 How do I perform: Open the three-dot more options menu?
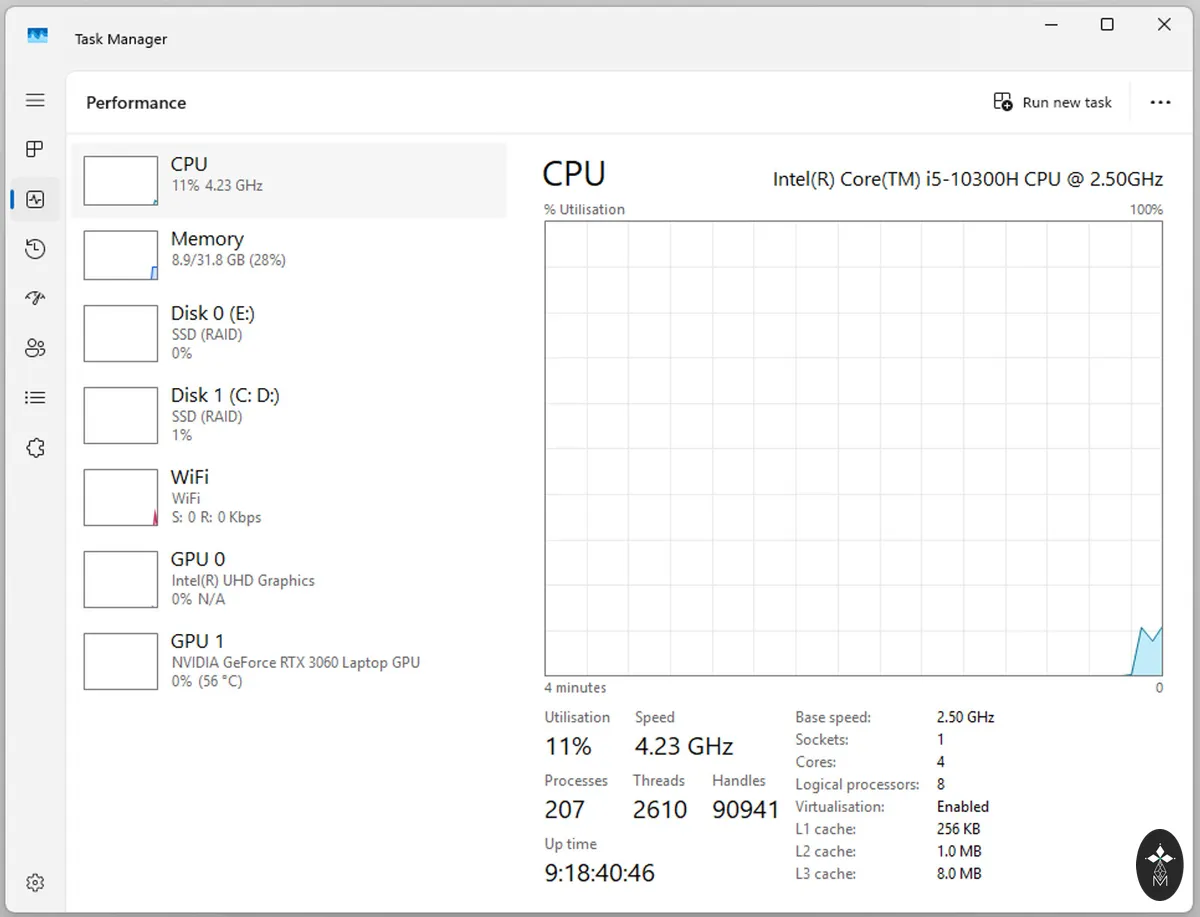pyautogui.click(x=1160, y=102)
